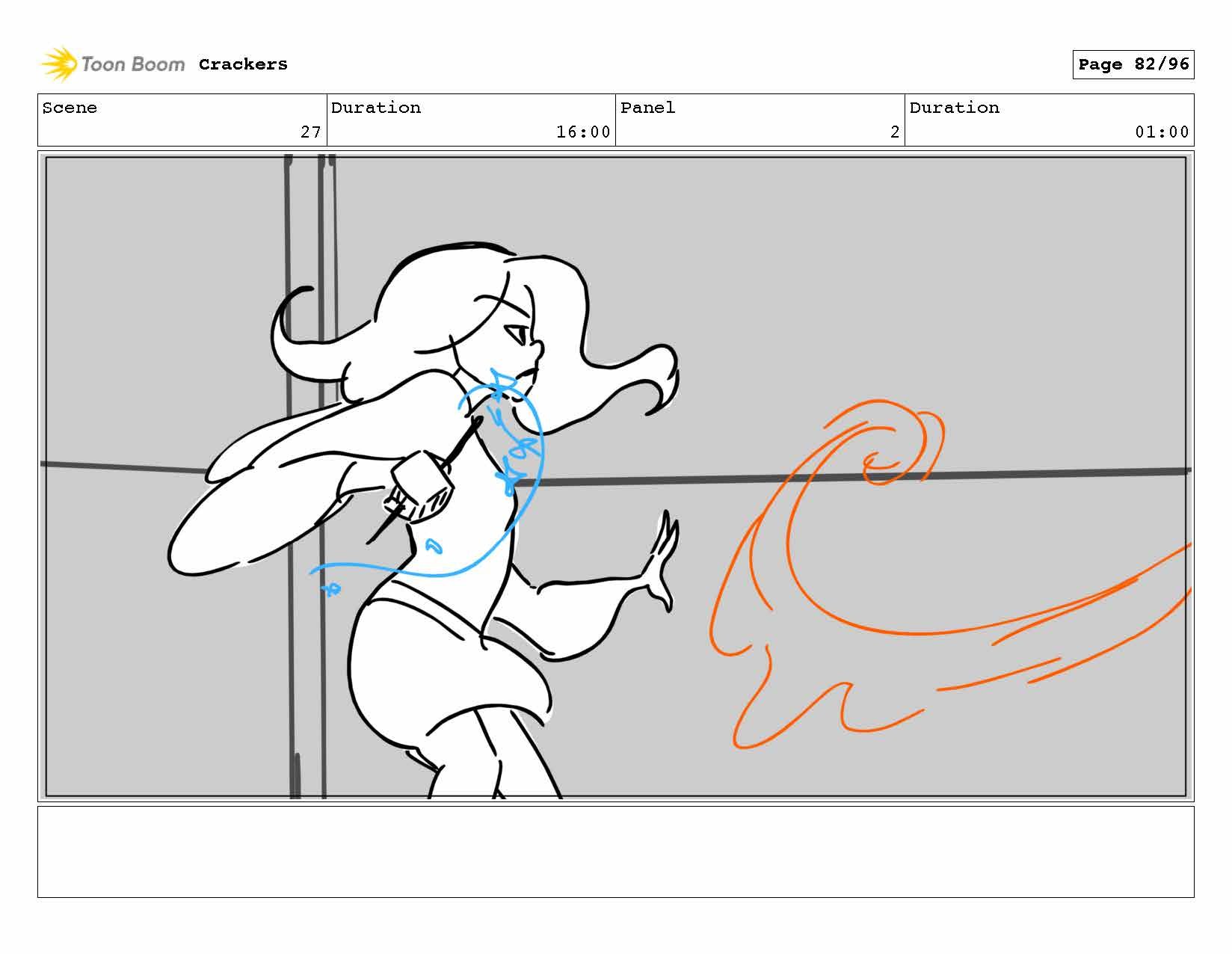Click the 'Panel' header label
This screenshot has width=1232, height=954.
point(647,108)
